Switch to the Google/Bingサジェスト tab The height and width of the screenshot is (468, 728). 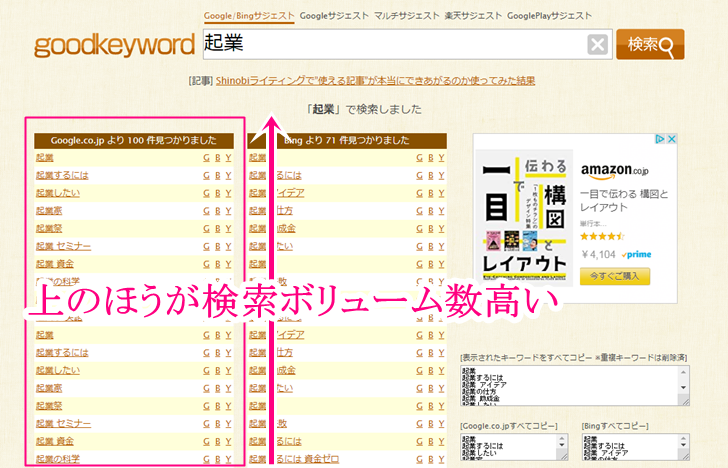[x=249, y=16]
